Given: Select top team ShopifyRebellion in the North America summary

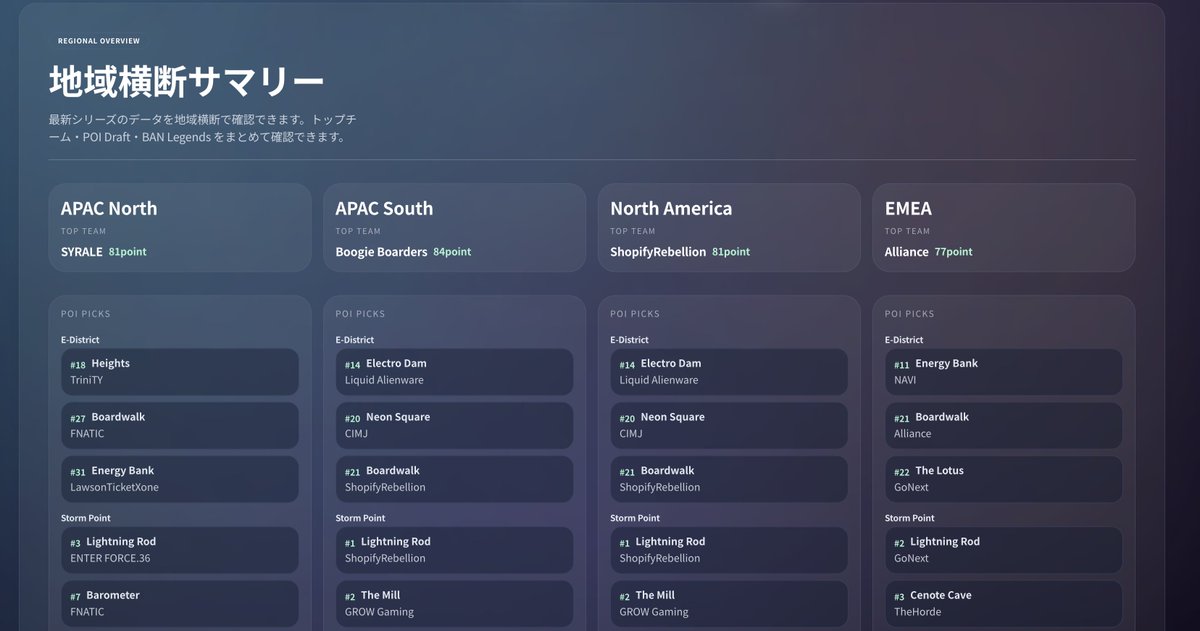Looking at the screenshot, I should pyautogui.click(x=658, y=252).
